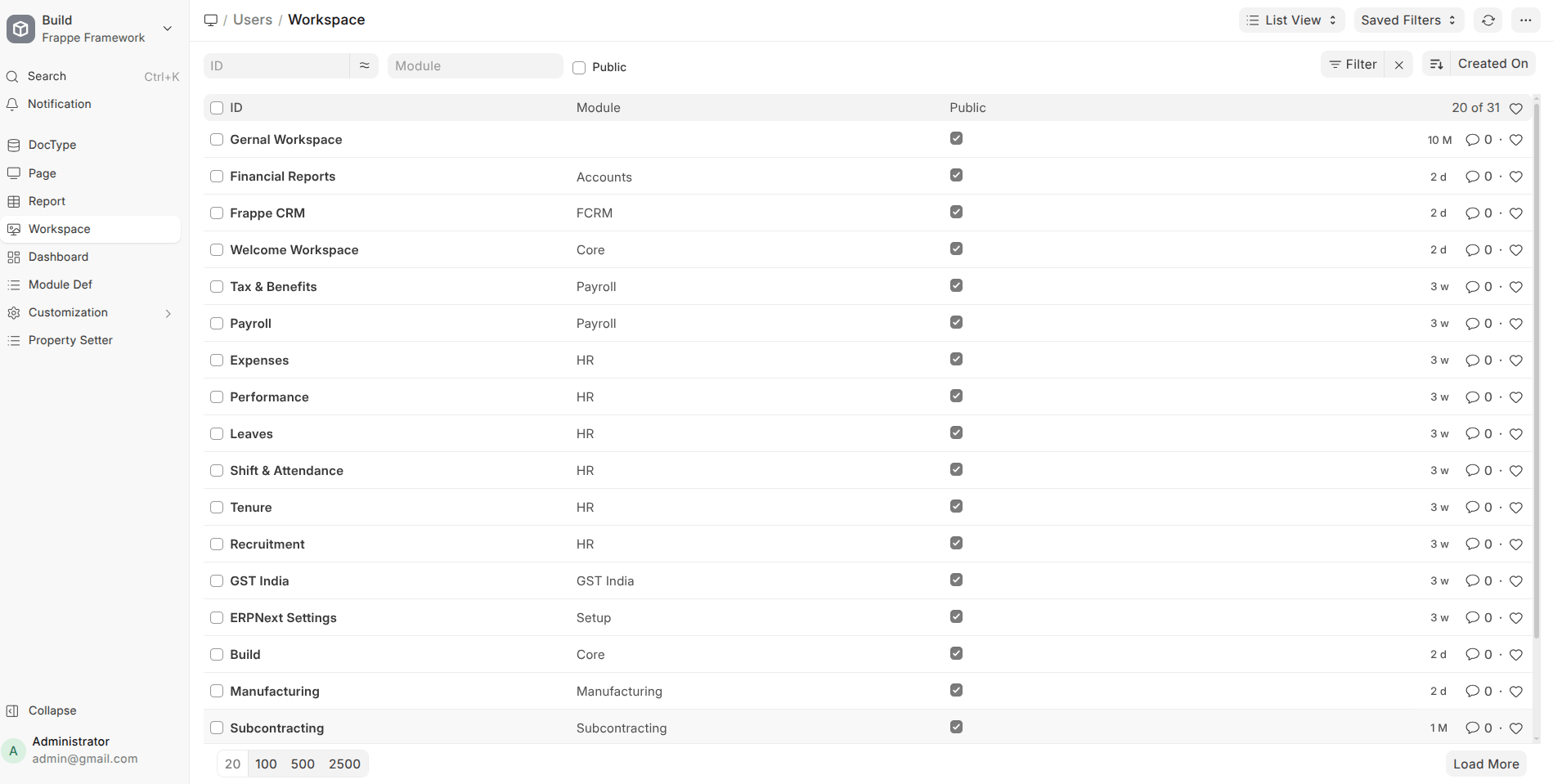Click the ID filter operator icon
Image resolution: width=1562 pixels, height=784 pixels.
point(364,65)
